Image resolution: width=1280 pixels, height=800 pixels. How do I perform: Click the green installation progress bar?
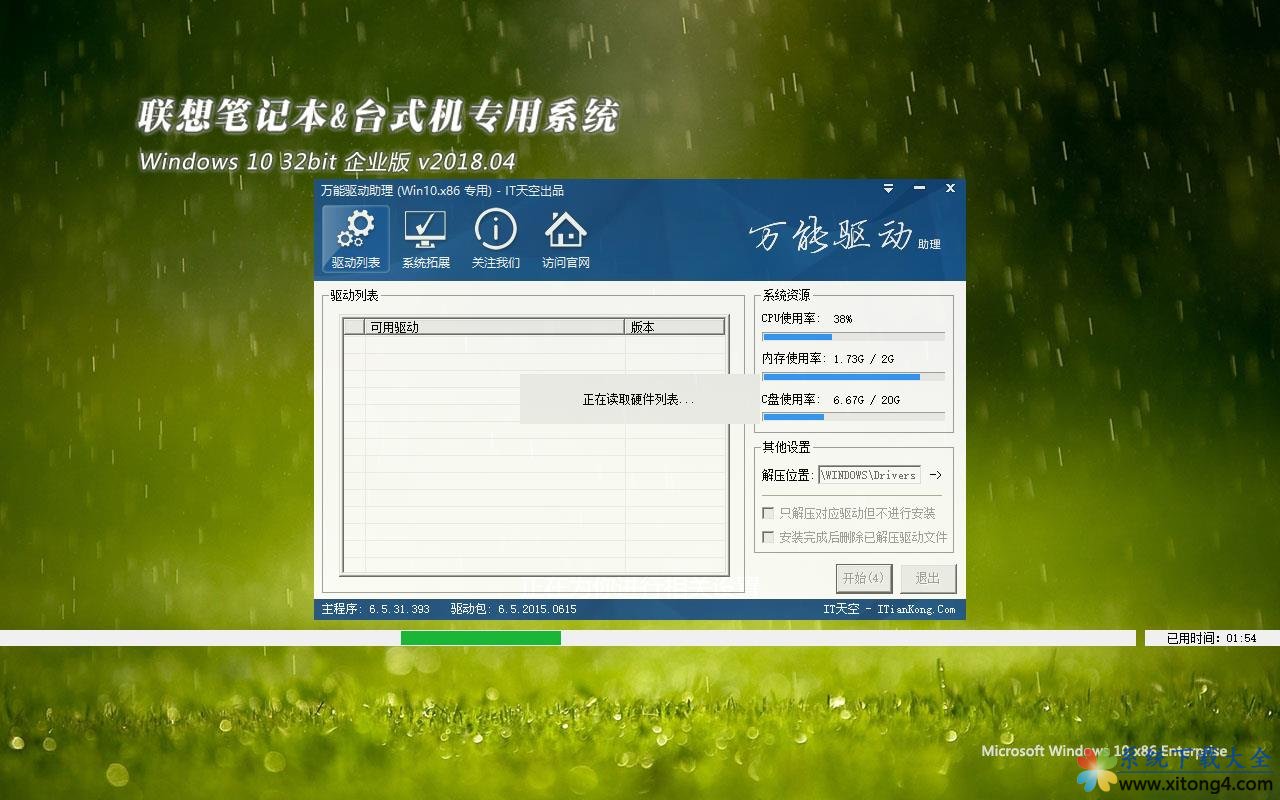[x=481, y=638]
